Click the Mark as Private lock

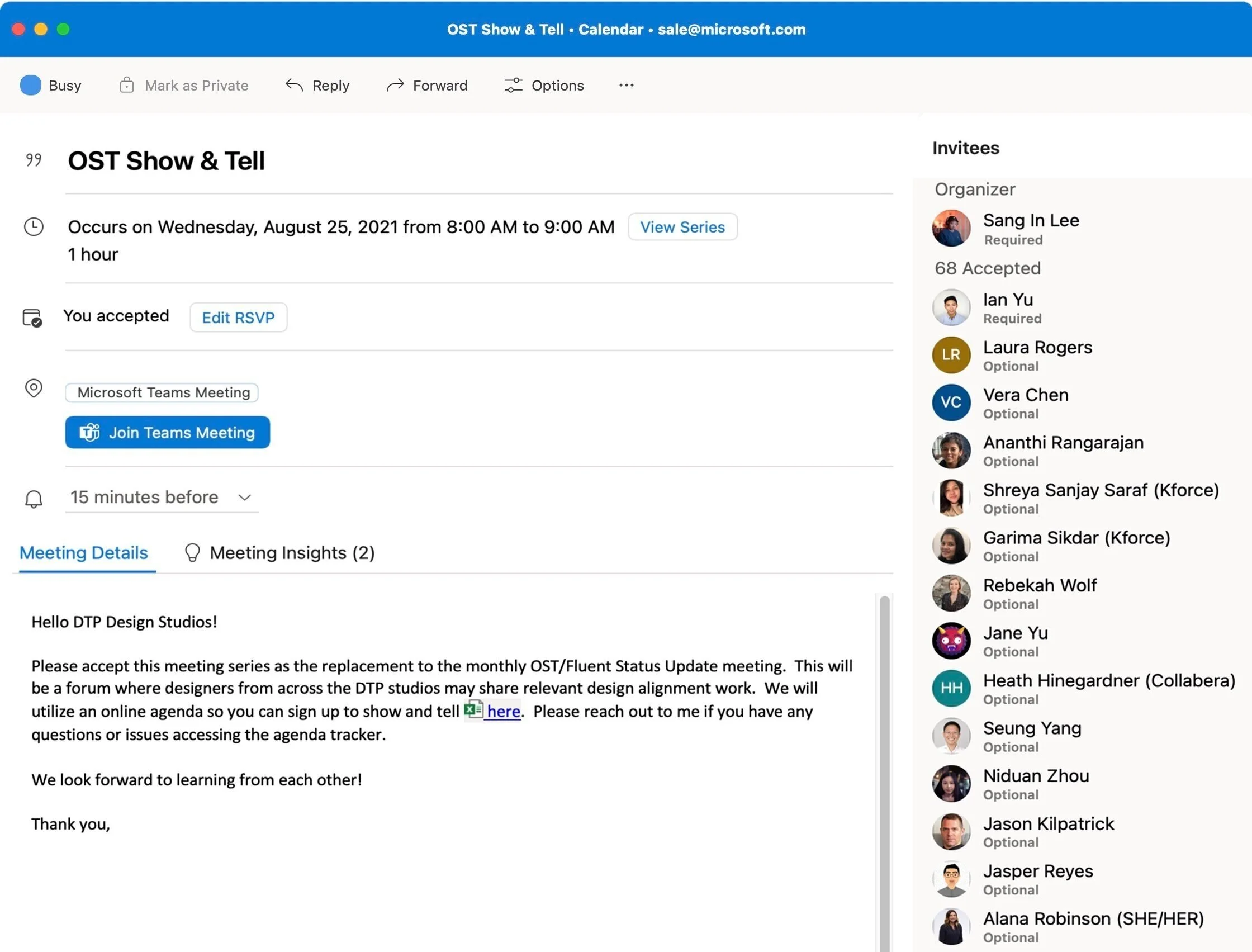(127, 85)
